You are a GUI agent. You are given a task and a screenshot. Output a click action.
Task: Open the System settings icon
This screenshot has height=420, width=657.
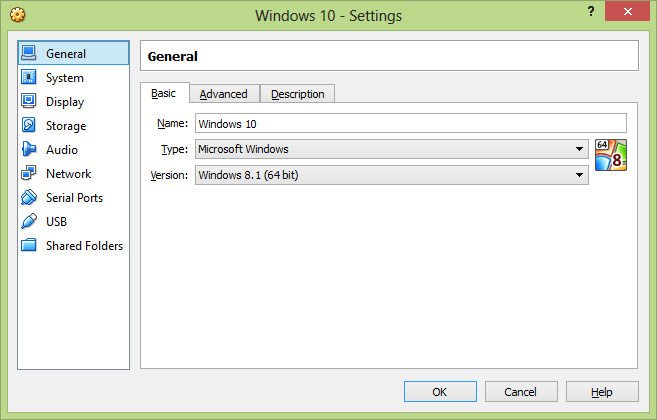pos(28,77)
